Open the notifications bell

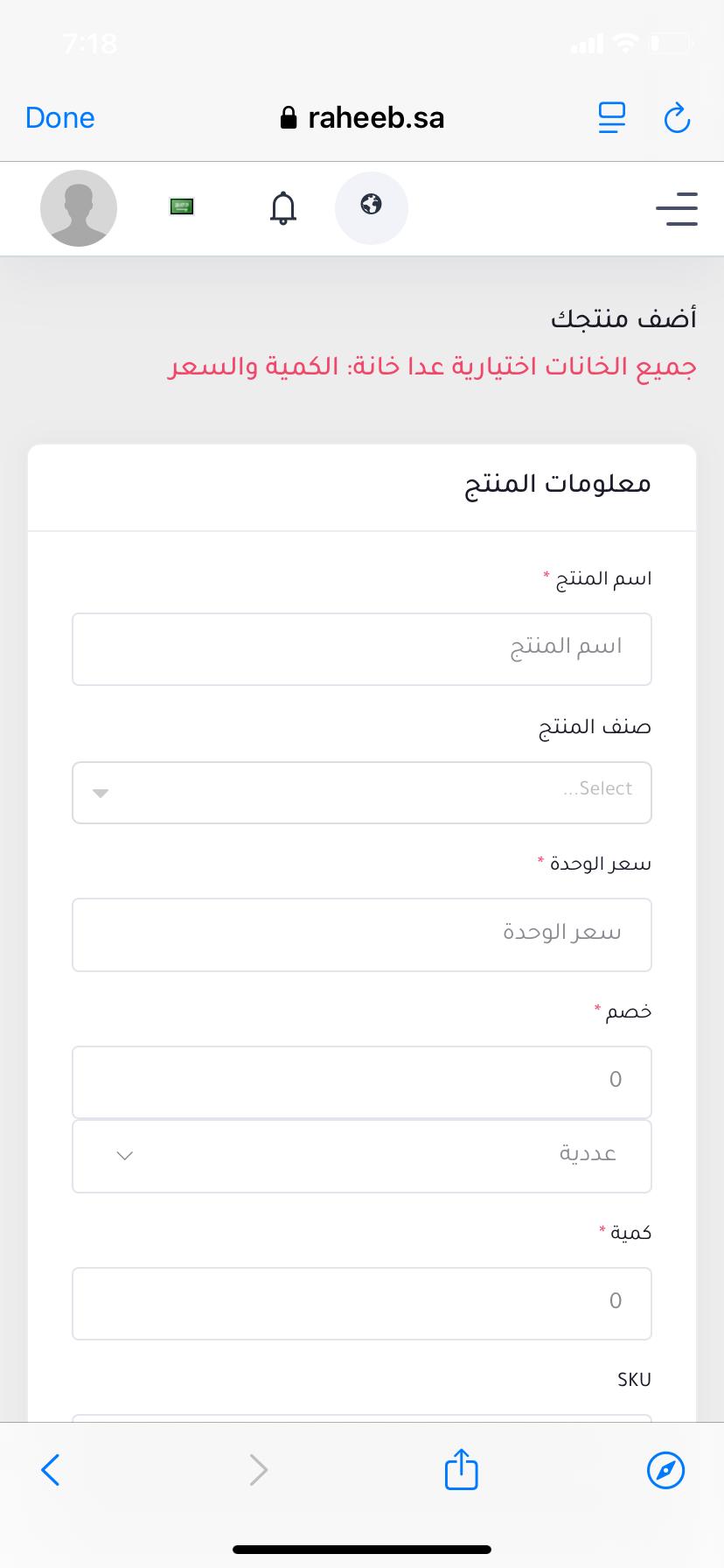(x=282, y=208)
